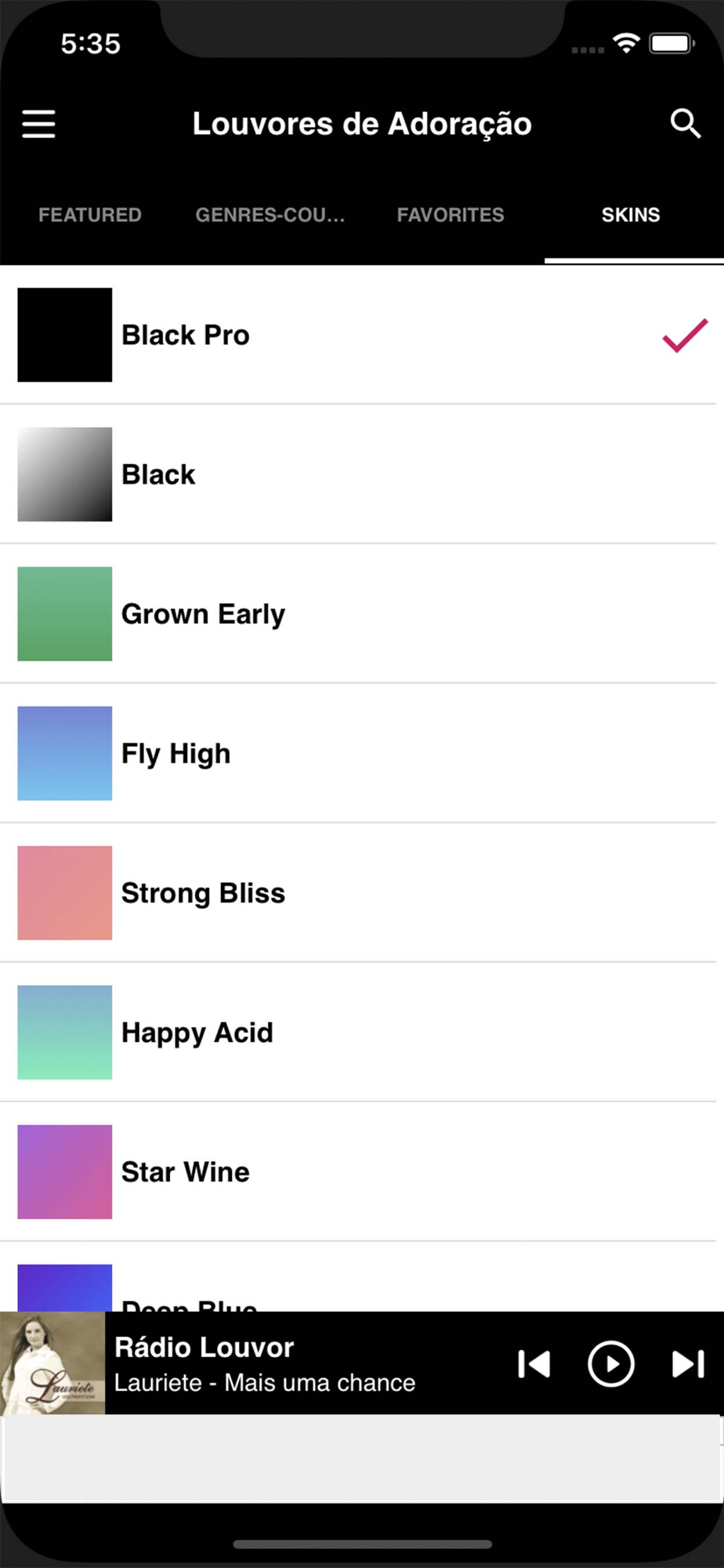
Task: Play Rádio Louvor stream
Action: [x=610, y=1364]
